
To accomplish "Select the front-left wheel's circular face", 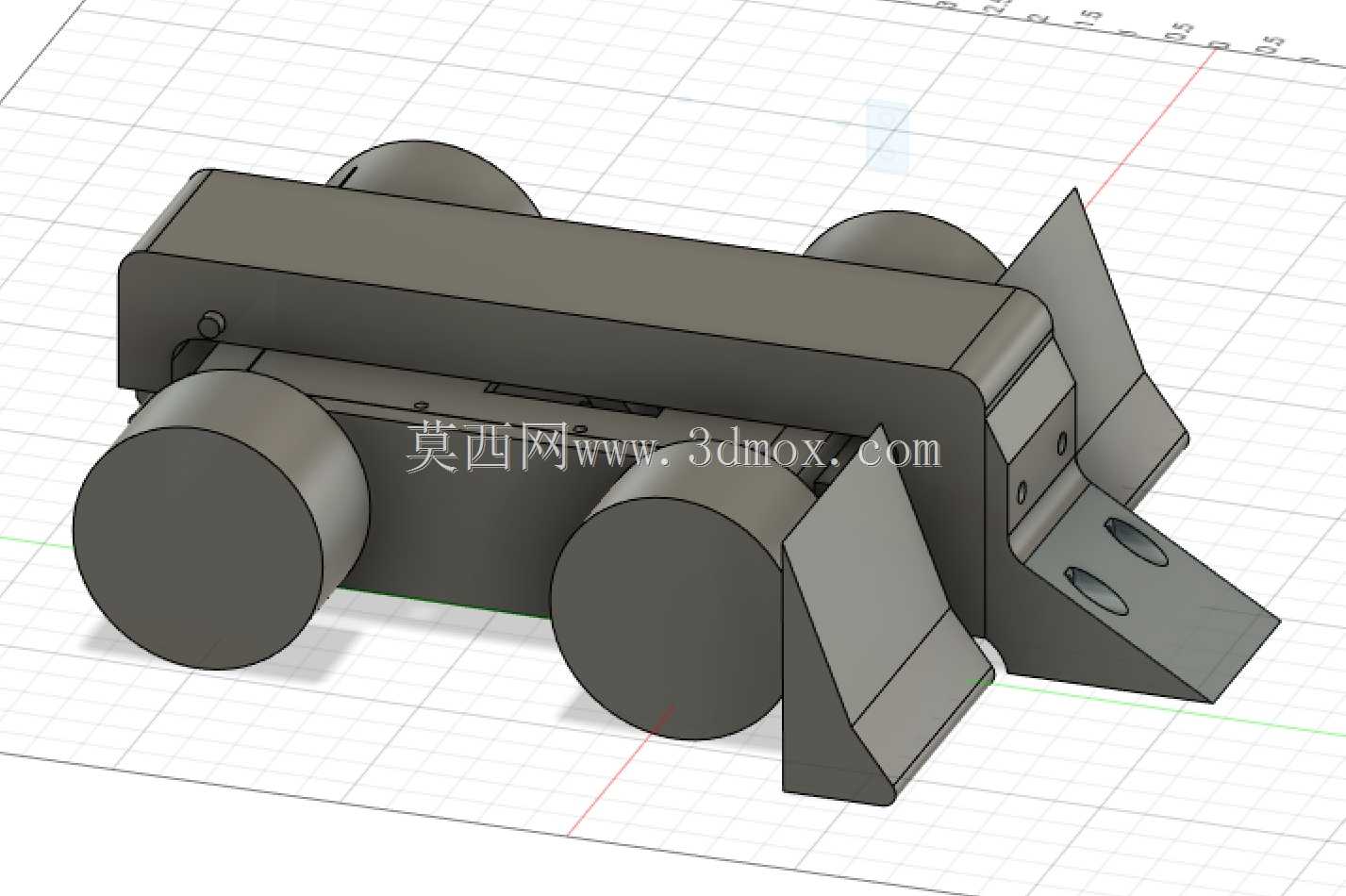I will pos(199,547).
